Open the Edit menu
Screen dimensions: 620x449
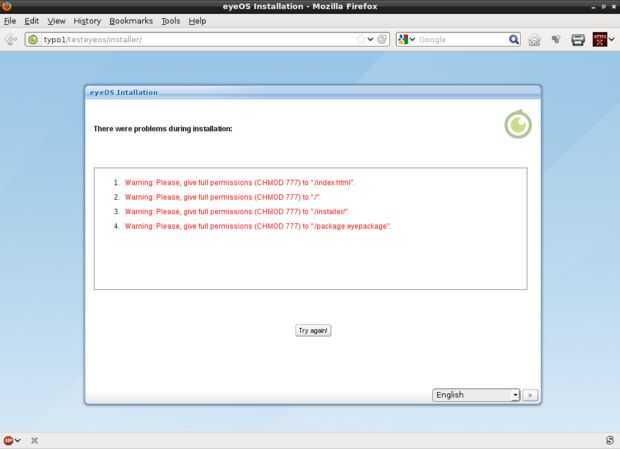31,21
